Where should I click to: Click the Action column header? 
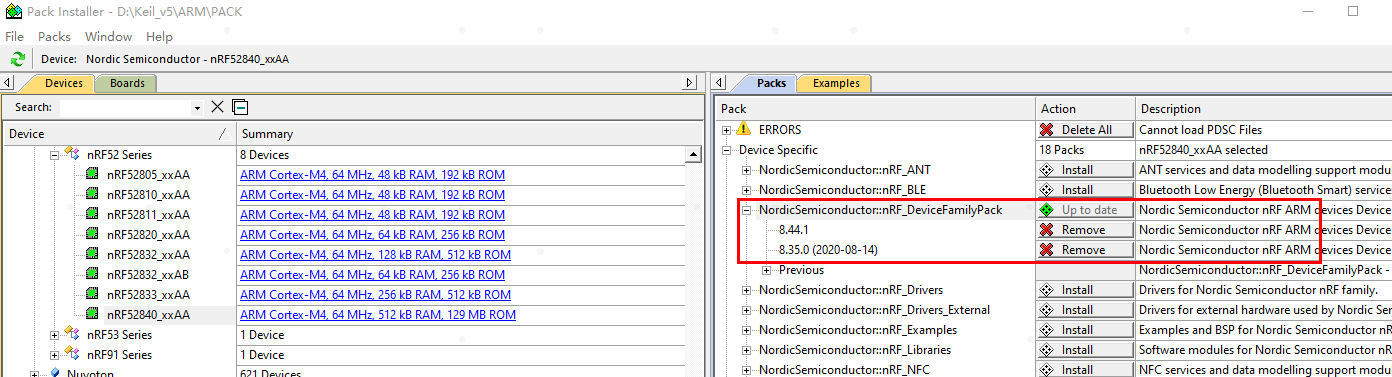pyautogui.click(x=1085, y=109)
